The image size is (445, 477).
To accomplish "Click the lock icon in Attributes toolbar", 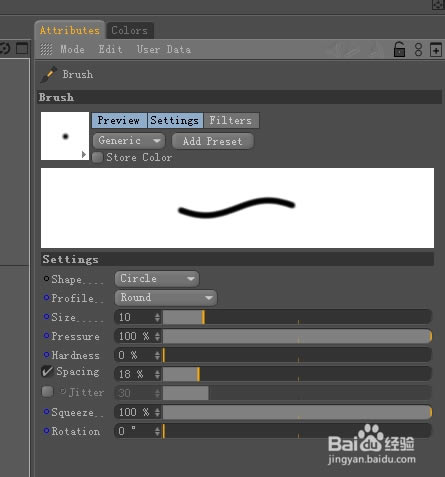I will (x=399, y=50).
